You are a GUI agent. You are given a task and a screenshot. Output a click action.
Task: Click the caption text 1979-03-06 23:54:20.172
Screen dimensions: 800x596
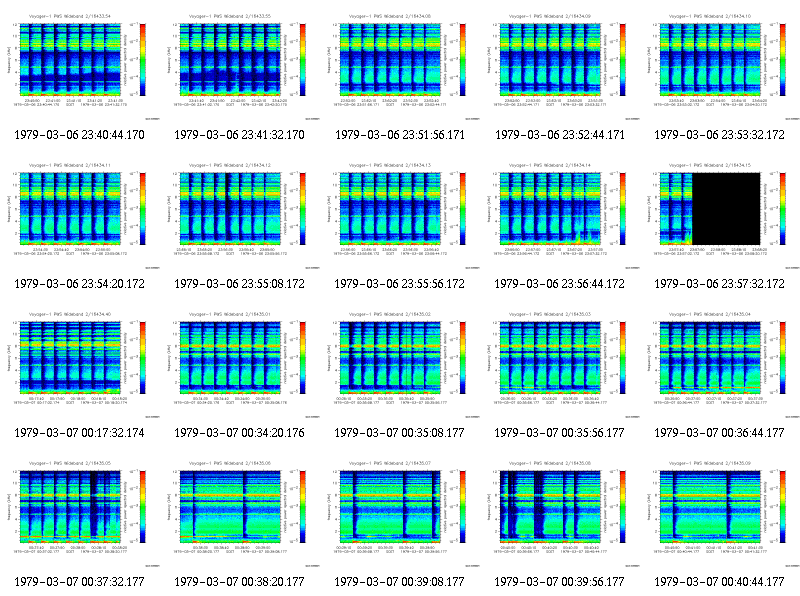pos(80,284)
